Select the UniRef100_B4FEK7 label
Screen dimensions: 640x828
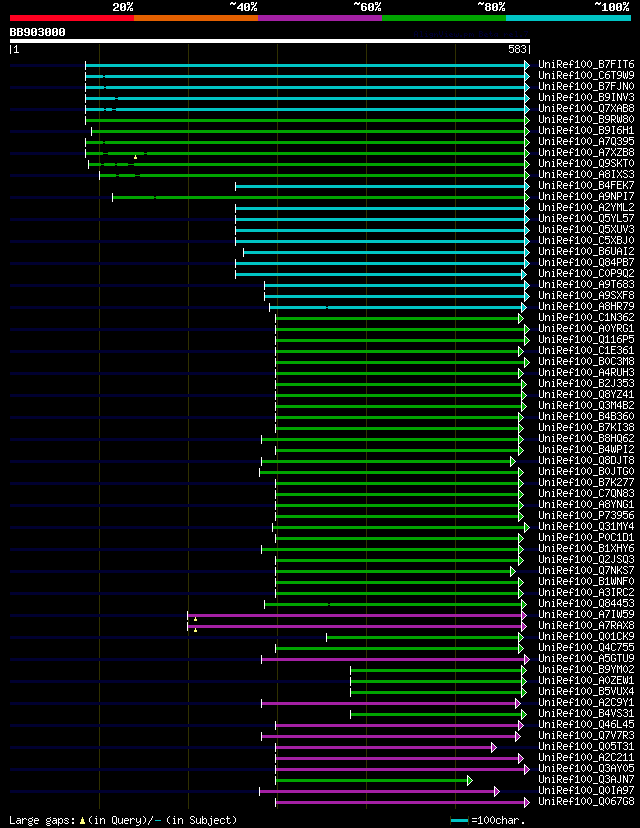pyautogui.click(x=586, y=186)
